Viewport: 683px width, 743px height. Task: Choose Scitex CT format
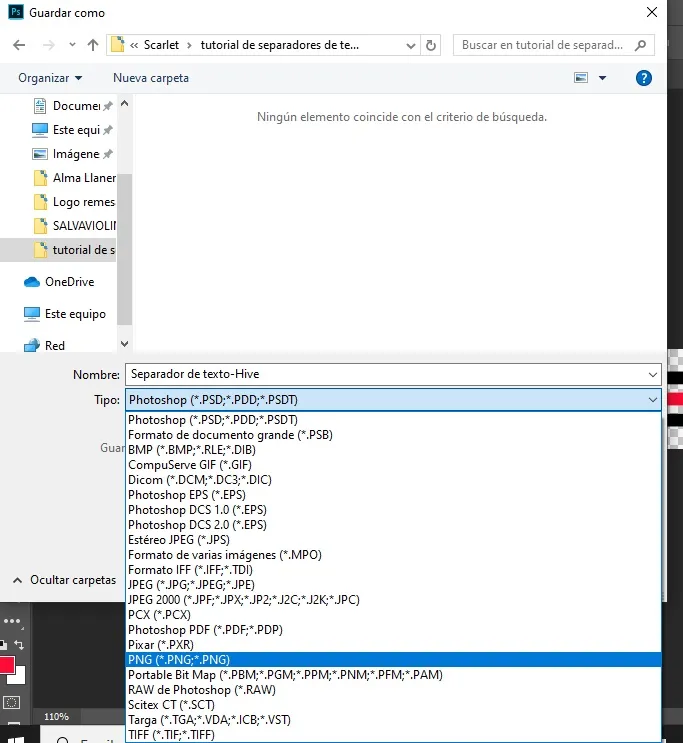coord(393,705)
